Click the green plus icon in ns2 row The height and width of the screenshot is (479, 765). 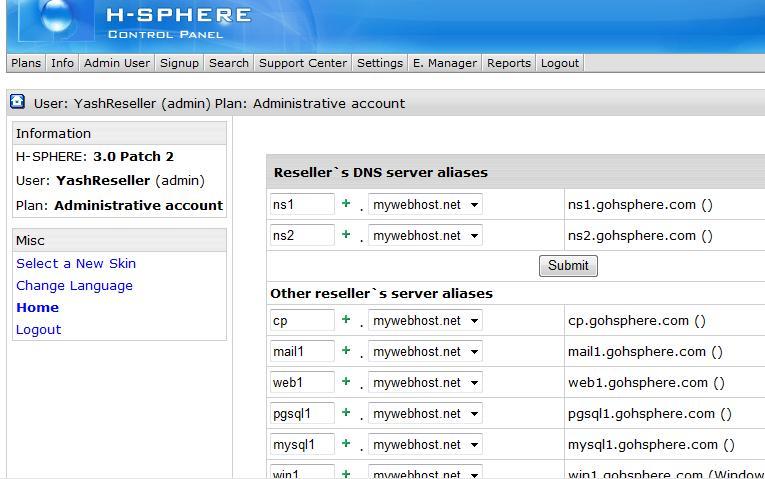[x=346, y=234]
